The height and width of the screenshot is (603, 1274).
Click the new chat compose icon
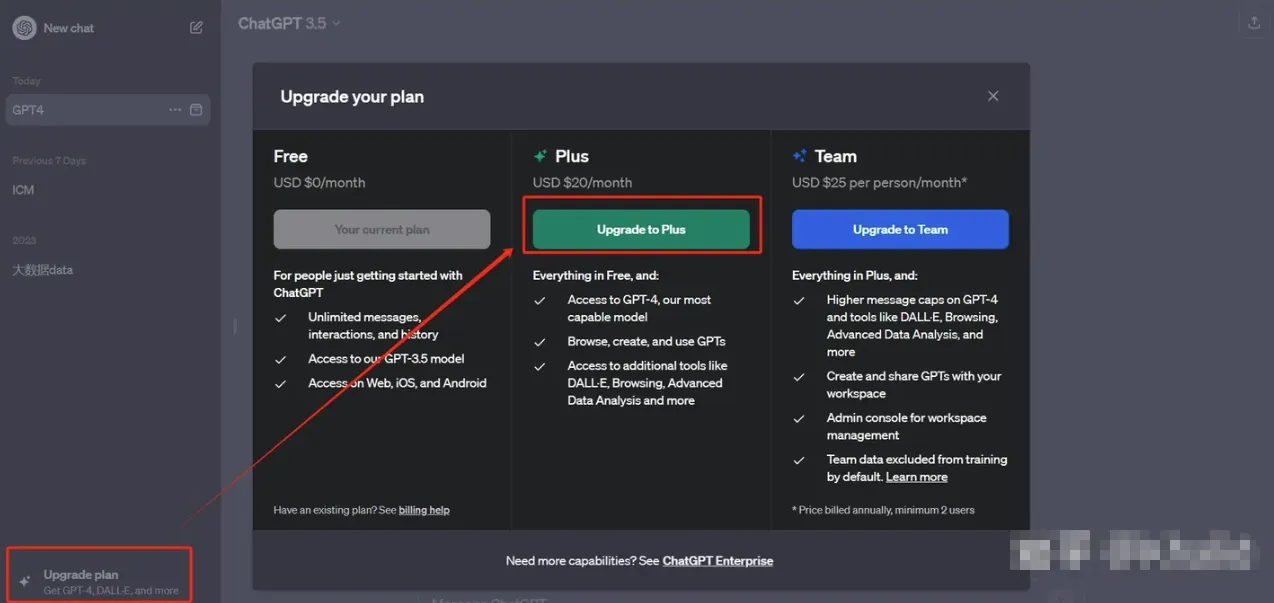coord(196,28)
